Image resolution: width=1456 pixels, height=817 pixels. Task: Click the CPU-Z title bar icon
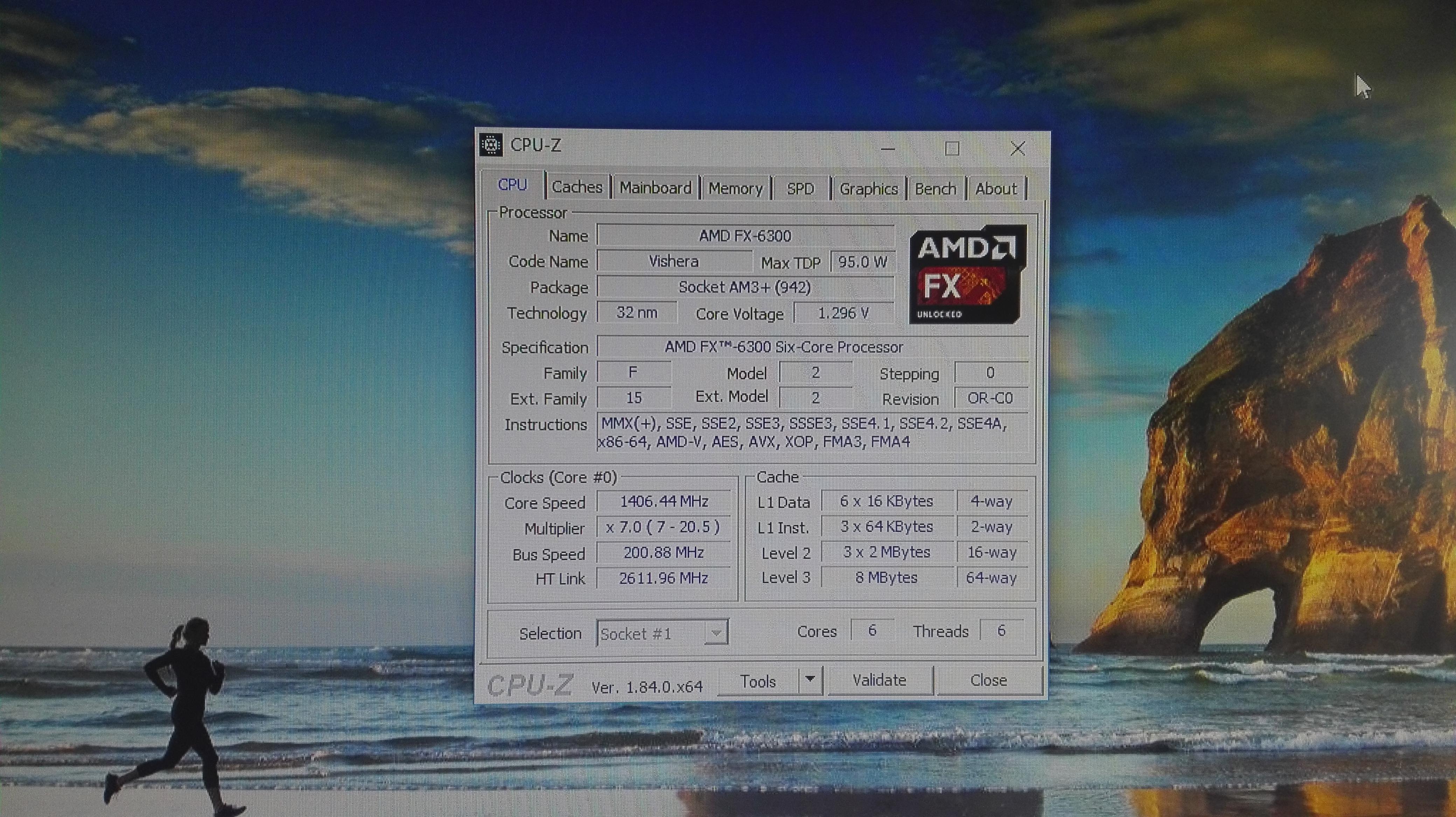[x=491, y=146]
